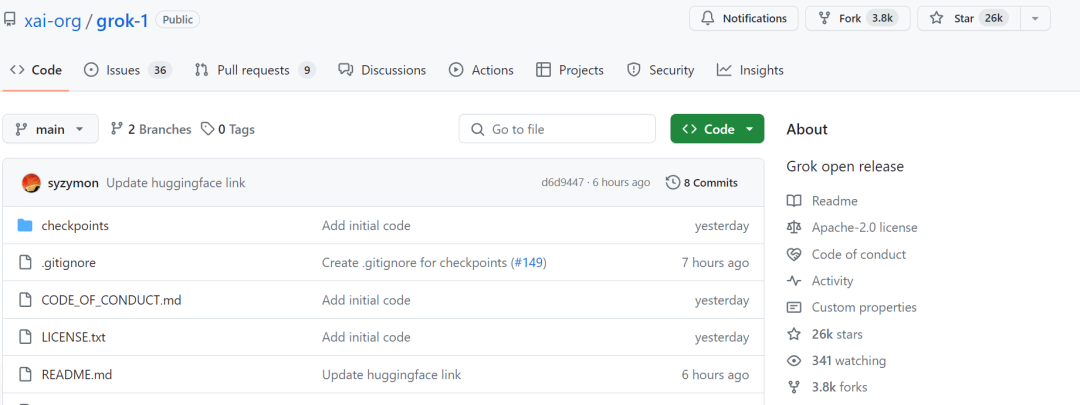Open the 8 Commits history
Screen dimensions: 1080x405
pos(703,183)
